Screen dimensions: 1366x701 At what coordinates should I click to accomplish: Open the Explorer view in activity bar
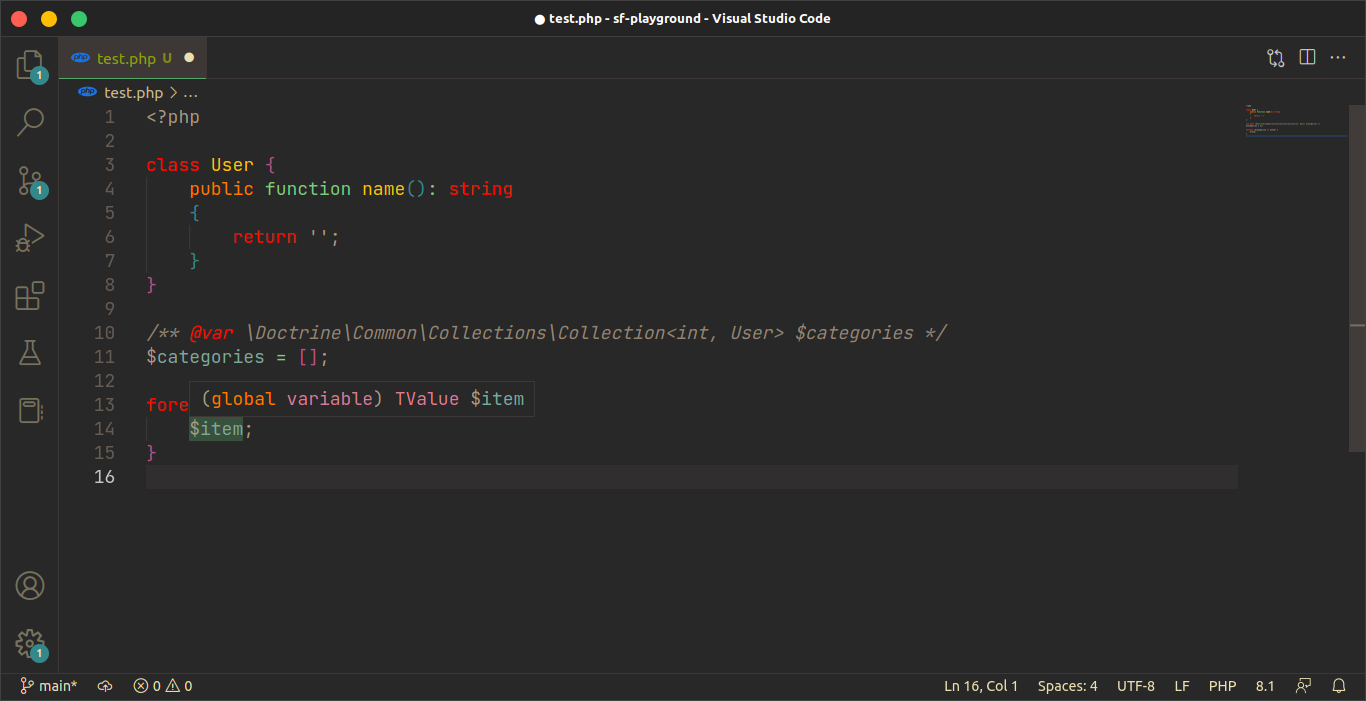coord(30,65)
